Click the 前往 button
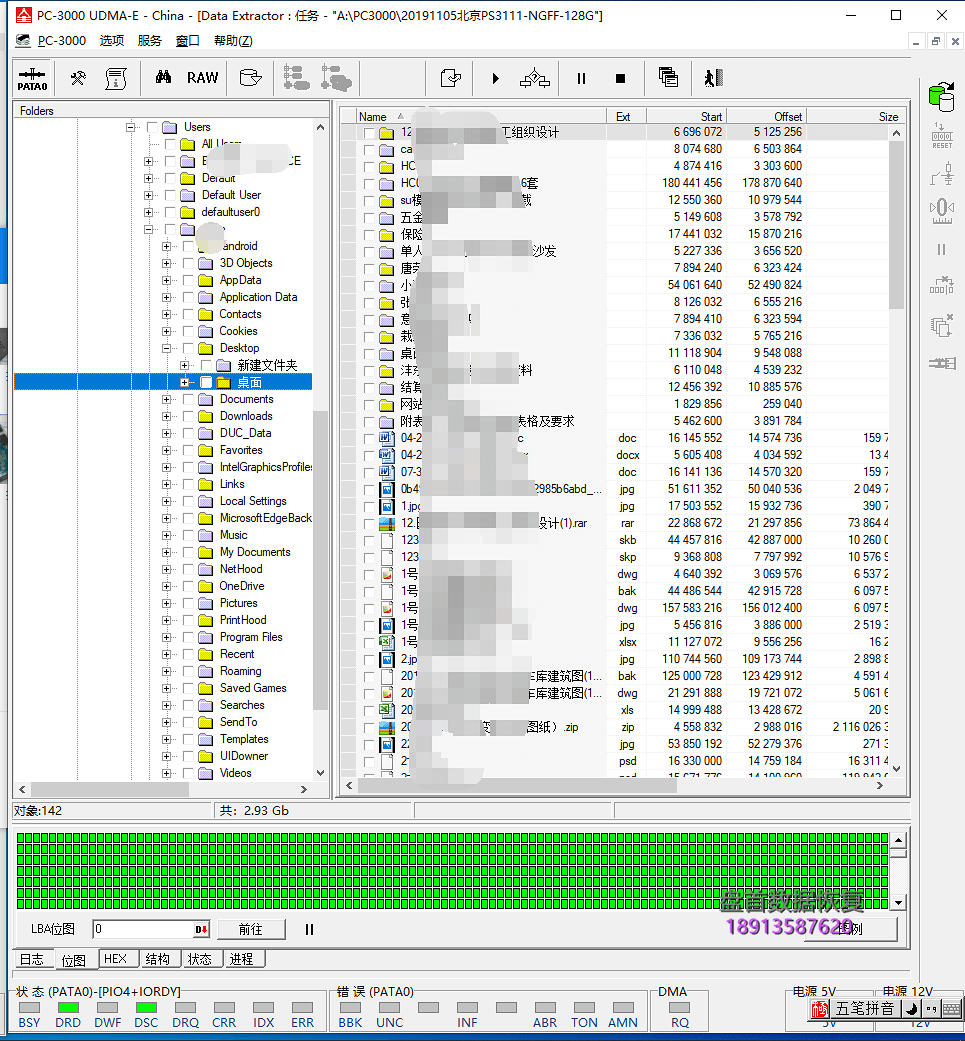 250,929
